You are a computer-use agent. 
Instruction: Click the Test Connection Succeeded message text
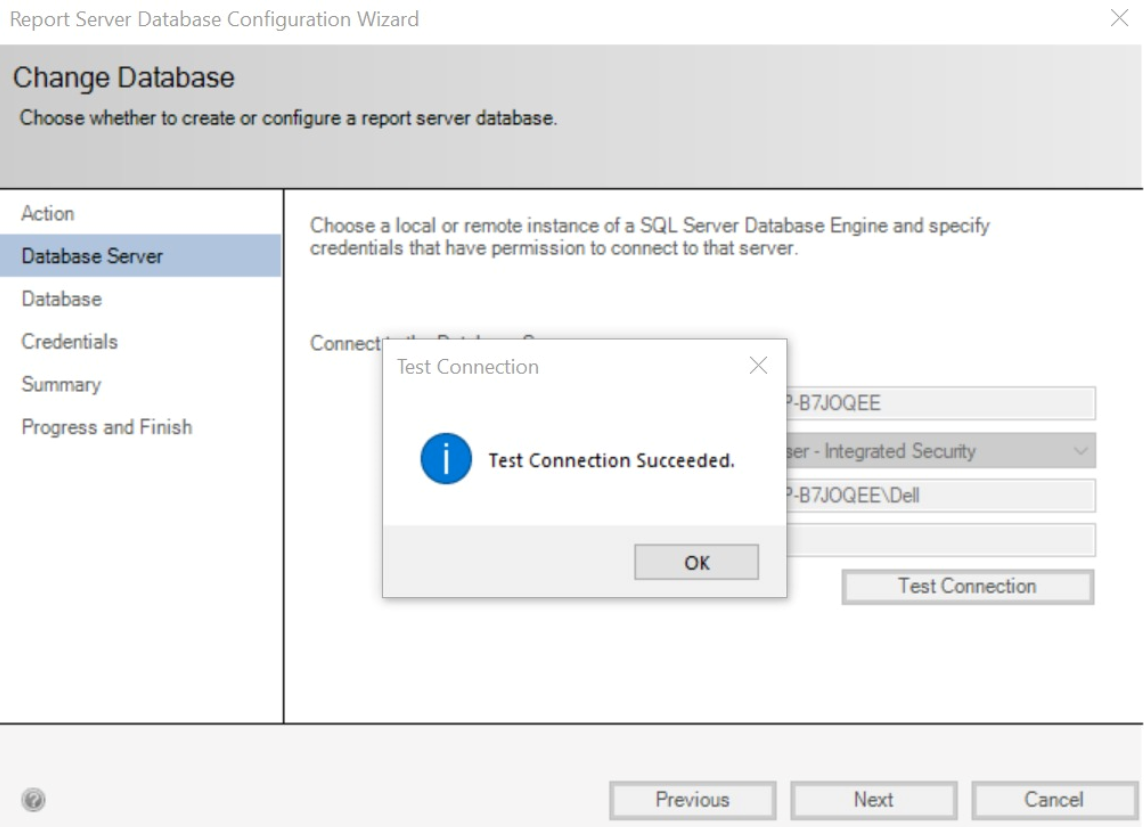click(611, 461)
